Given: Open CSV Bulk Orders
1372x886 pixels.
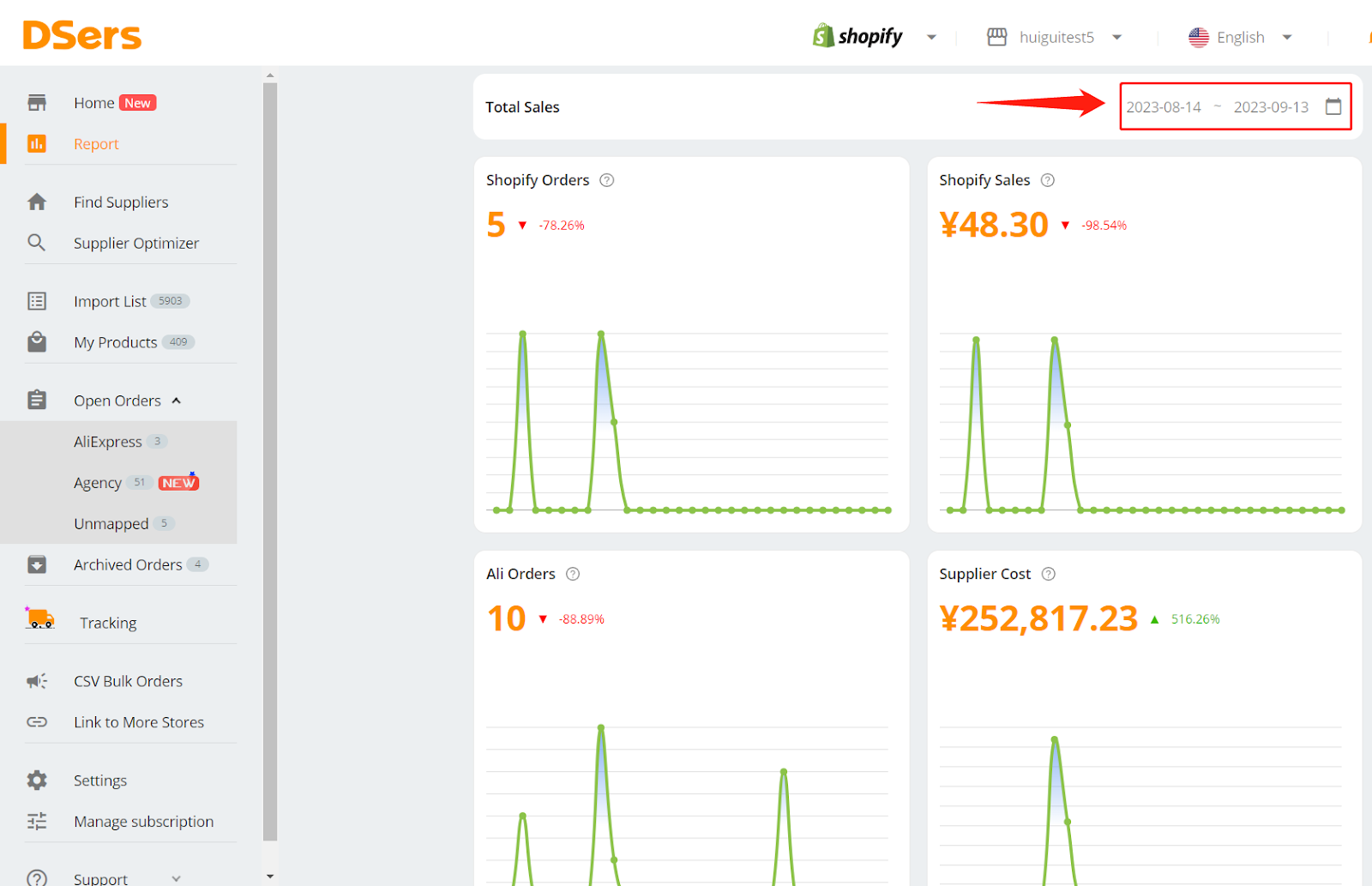Looking at the screenshot, I should pos(128,681).
